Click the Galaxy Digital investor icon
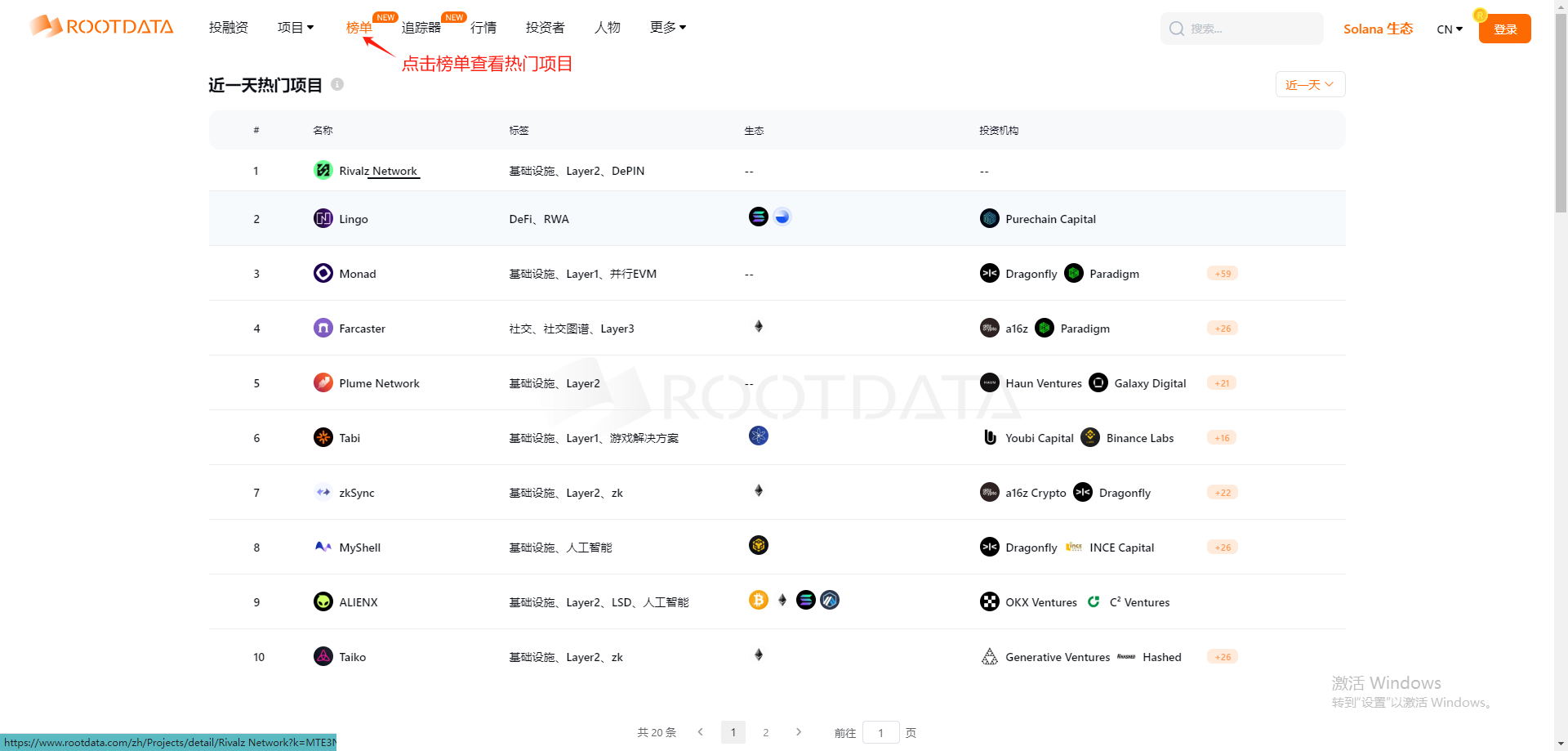This screenshot has width=1568, height=751. point(1098,382)
